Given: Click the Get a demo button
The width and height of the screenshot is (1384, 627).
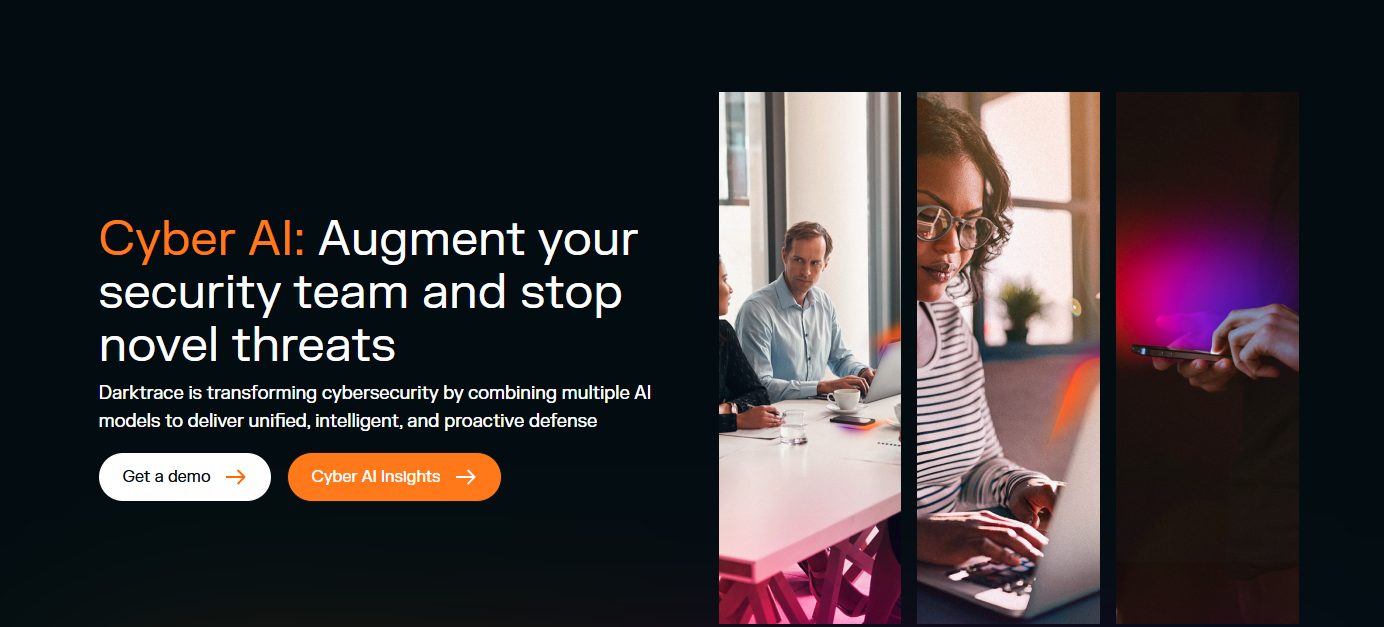Looking at the screenshot, I should (185, 477).
